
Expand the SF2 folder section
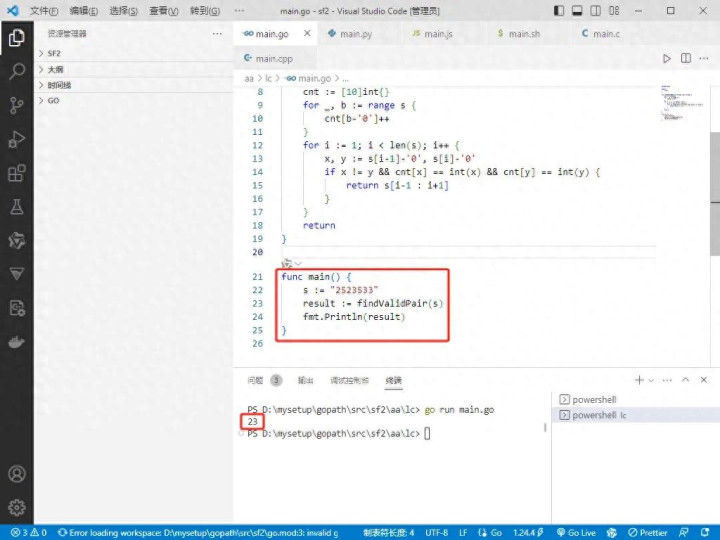[133, 53]
